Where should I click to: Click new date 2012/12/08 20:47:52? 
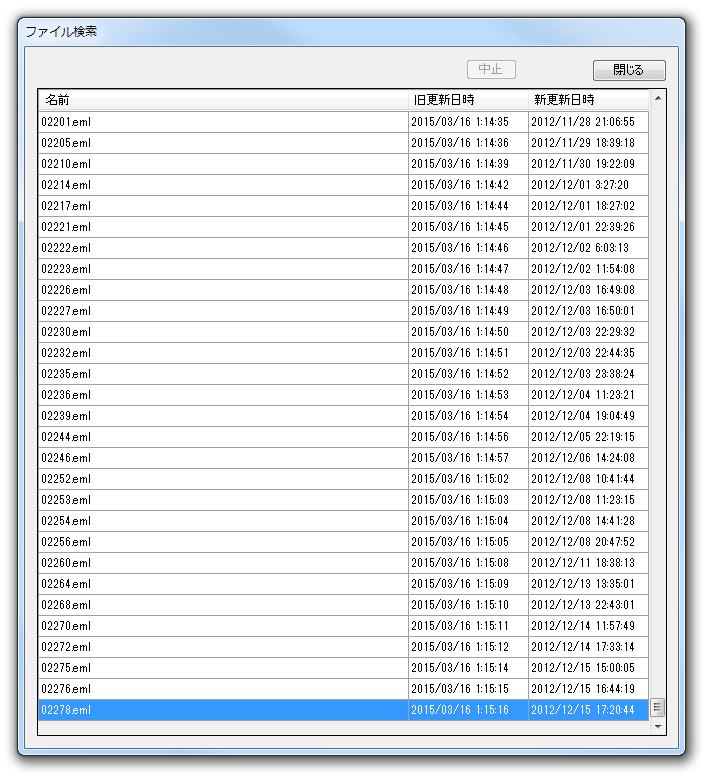[583, 542]
